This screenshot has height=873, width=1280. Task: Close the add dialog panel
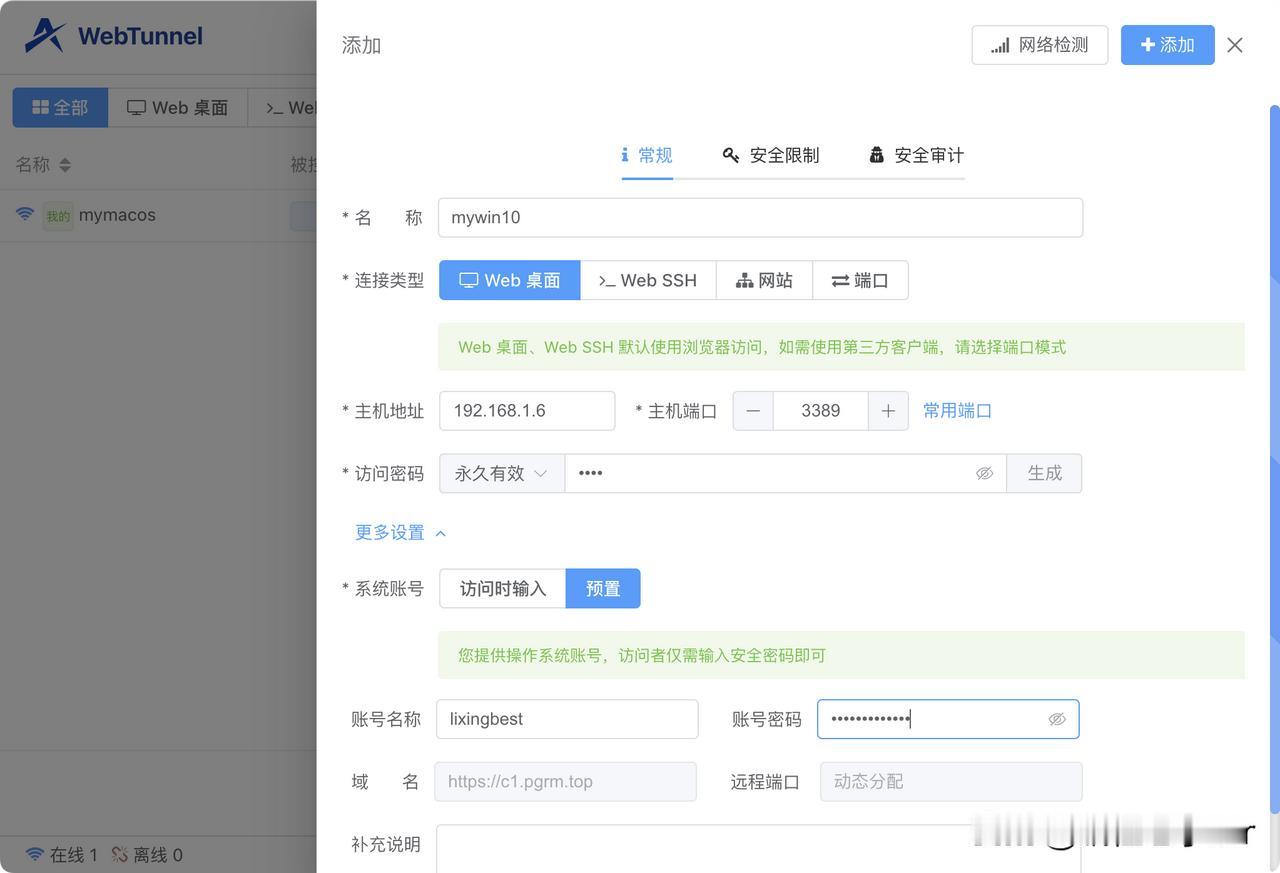(1235, 45)
